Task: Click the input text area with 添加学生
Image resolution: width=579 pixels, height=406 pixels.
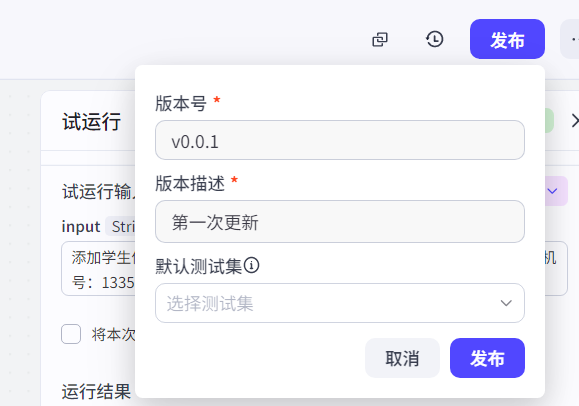Action: click(x=98, y=269)
